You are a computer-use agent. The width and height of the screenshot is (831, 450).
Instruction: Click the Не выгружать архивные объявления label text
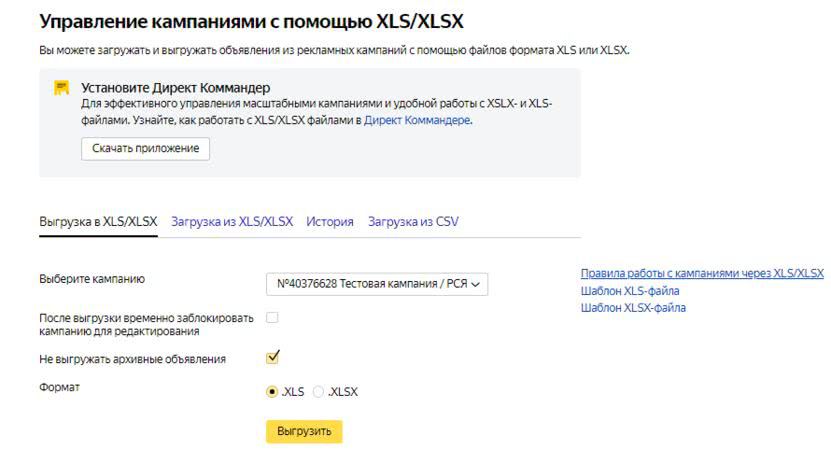point(132,359)
